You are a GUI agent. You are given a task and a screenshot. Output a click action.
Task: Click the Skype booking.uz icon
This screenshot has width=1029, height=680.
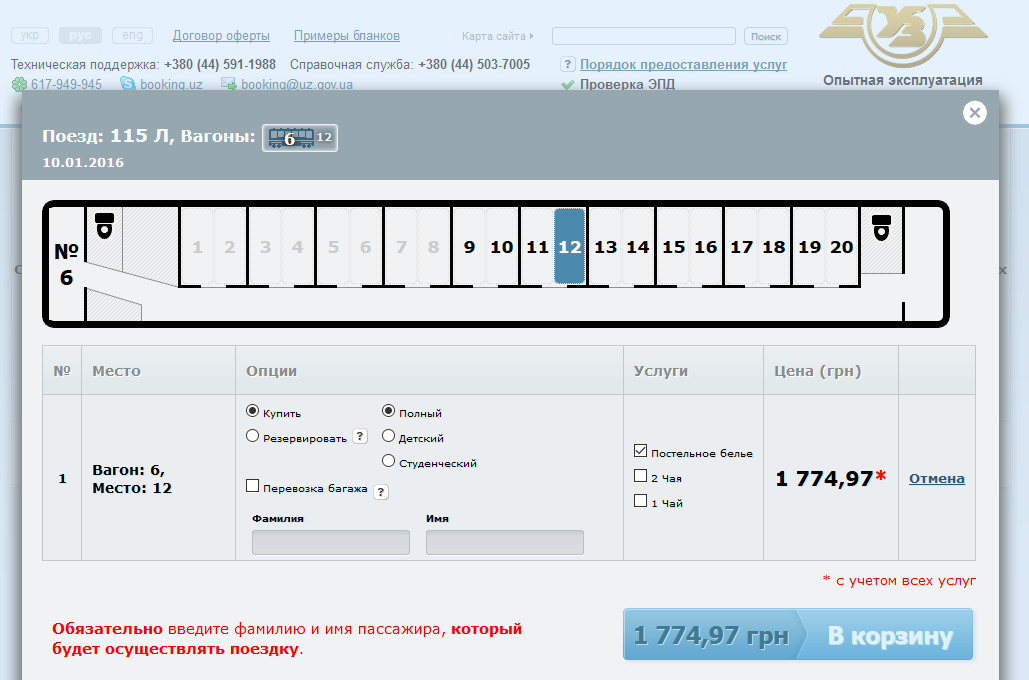click(x=128, y=85)
